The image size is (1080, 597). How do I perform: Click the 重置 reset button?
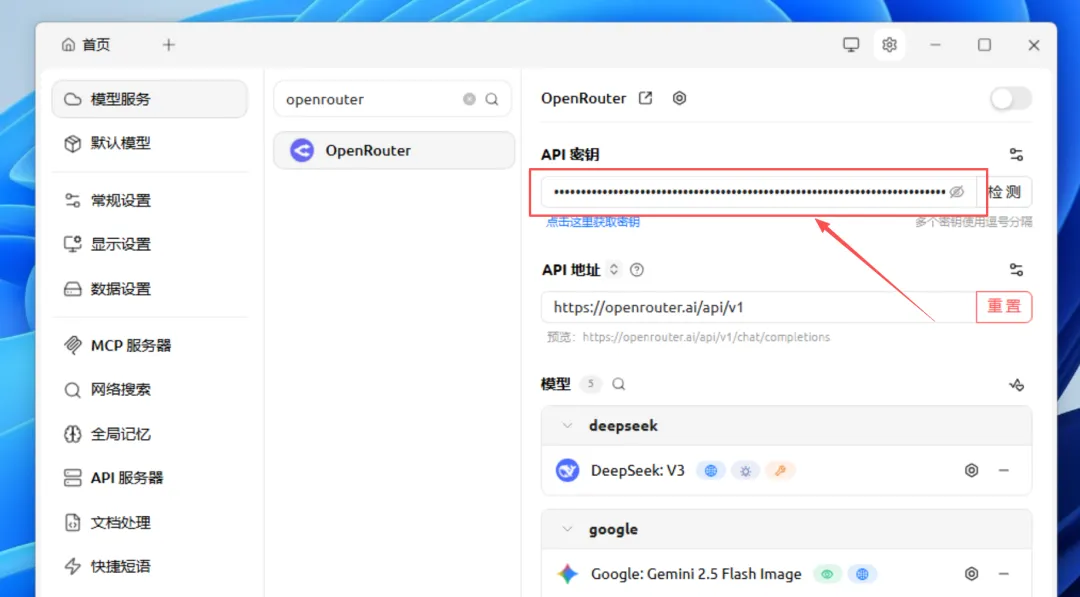pyautogui.click(x=1004, y=307)
